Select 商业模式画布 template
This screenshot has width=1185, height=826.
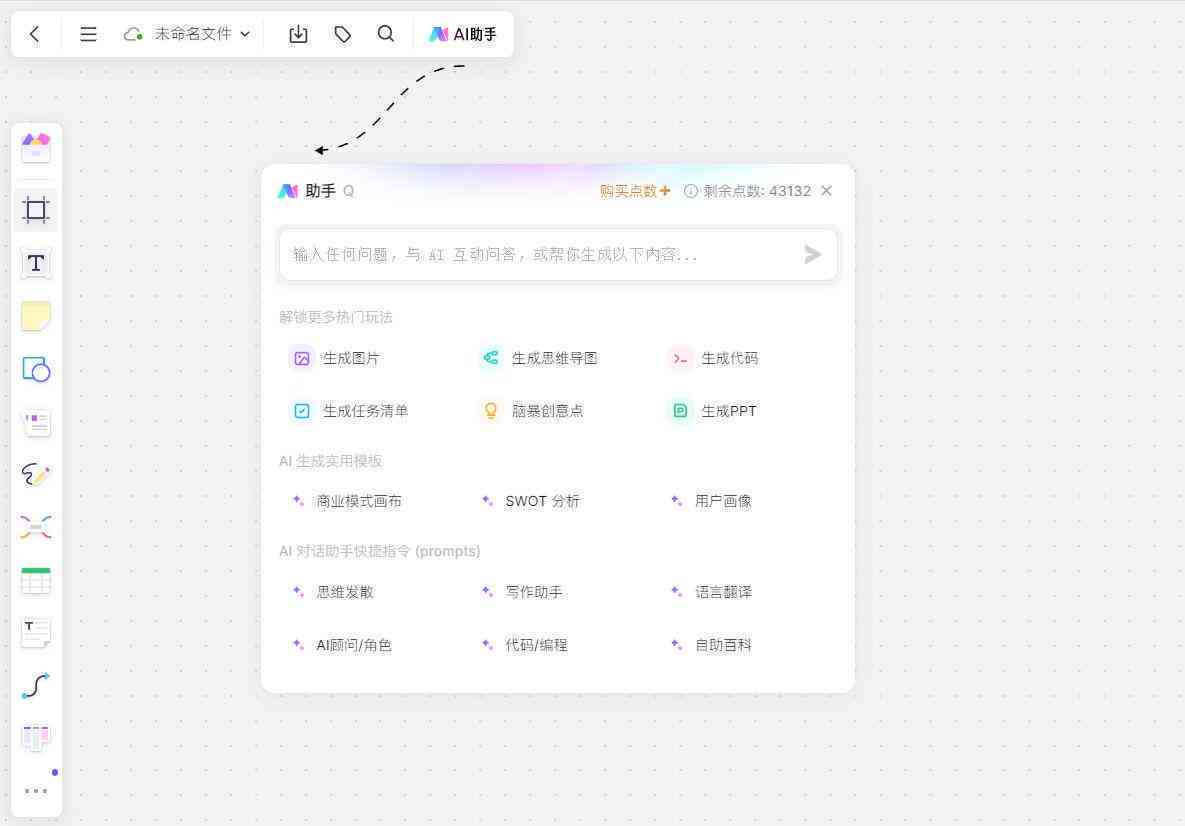[x=347, y=501]
